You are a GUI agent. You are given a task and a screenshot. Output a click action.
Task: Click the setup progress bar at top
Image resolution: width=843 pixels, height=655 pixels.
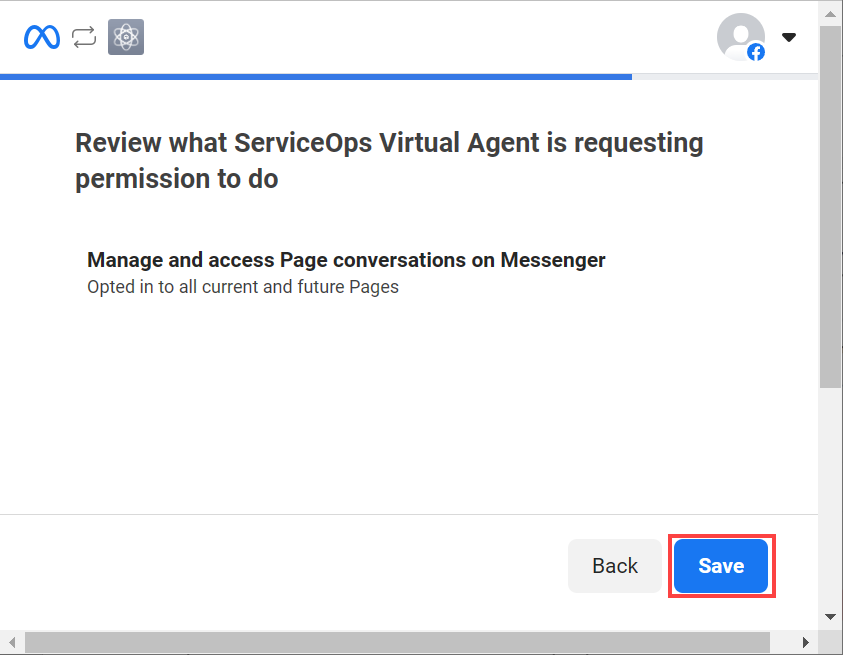click(409, 77)
